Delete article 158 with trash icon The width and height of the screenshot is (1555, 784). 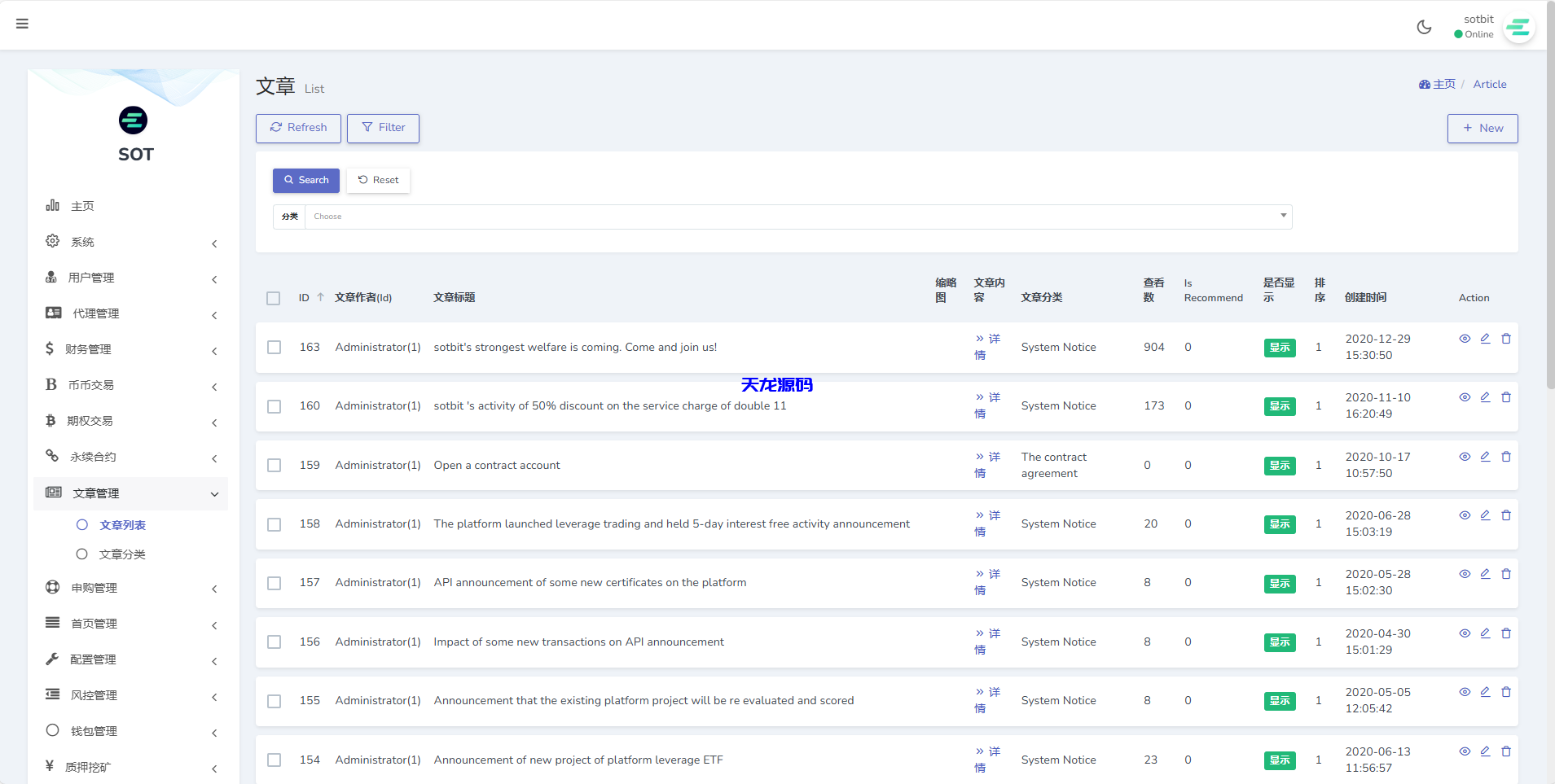[1506, 515]
